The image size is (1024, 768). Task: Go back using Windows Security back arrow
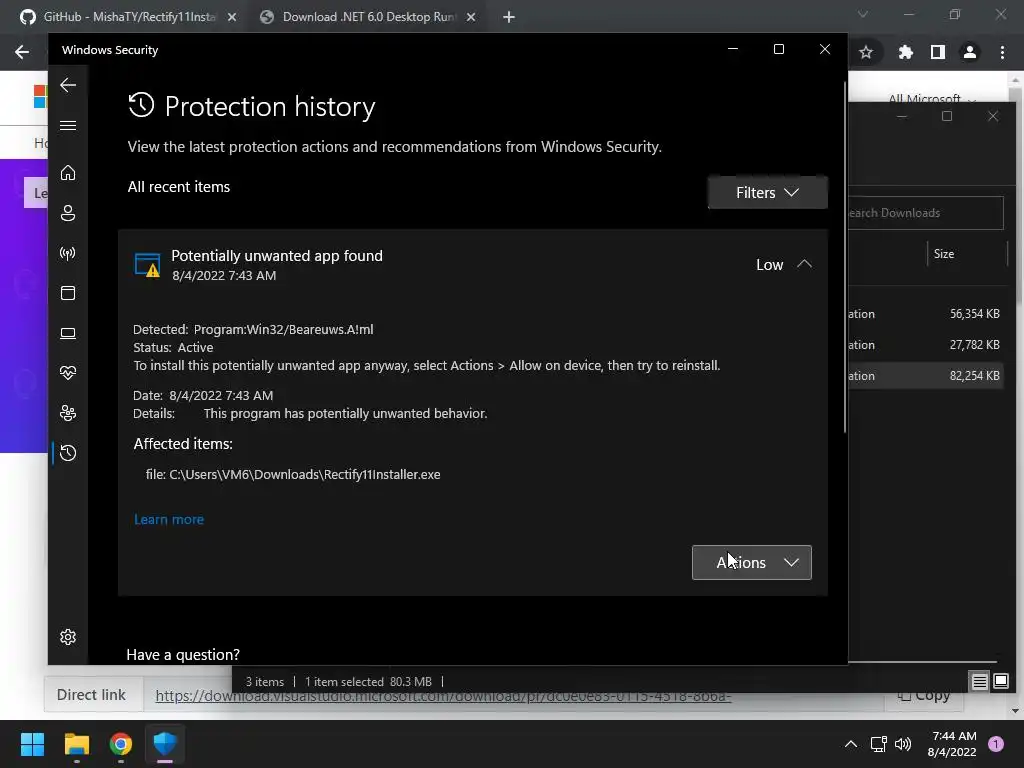coord(68,85)
